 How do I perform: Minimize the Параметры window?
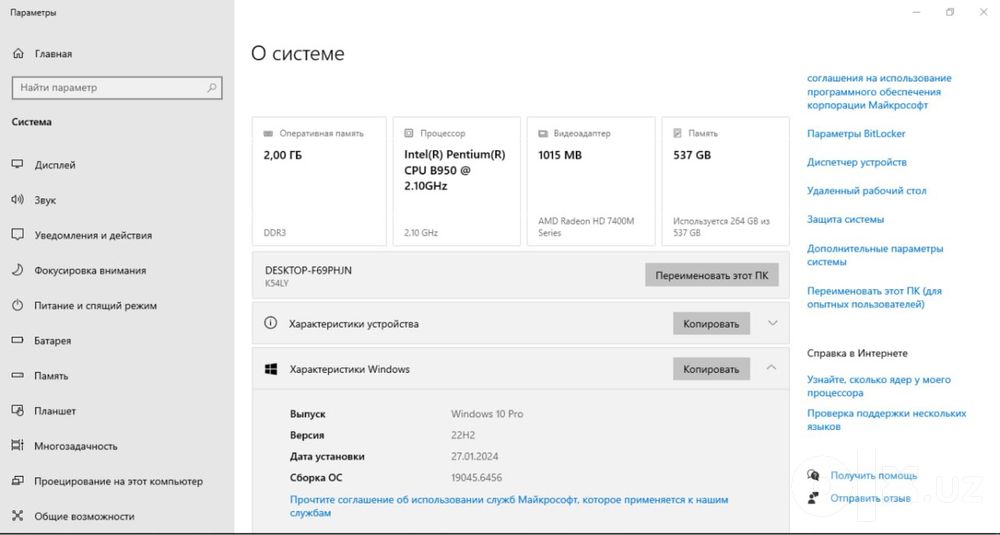coord(916,12)
